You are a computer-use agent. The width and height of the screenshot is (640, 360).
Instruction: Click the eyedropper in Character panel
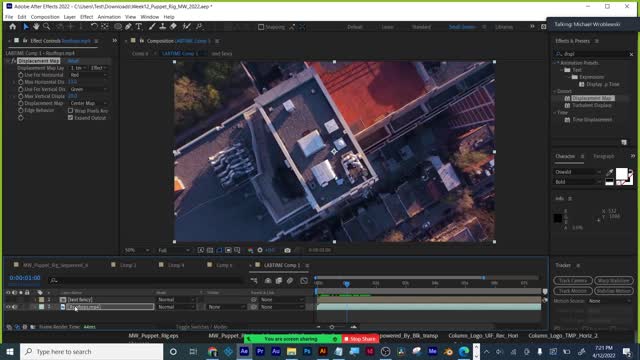point(609,172)
